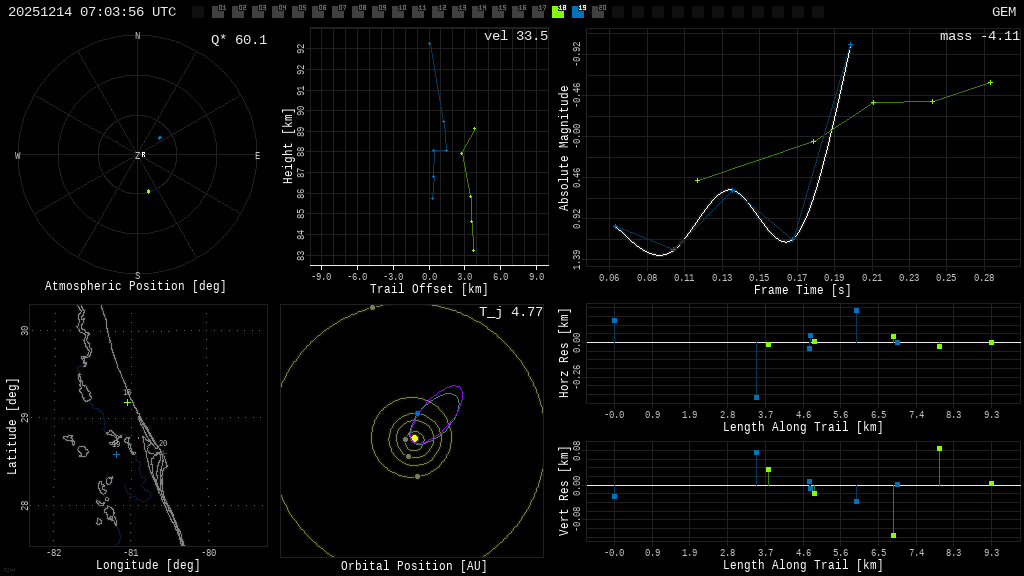Pick station 11 indicator box
The height and width of the screenshot is (576, 1024).
419,12
